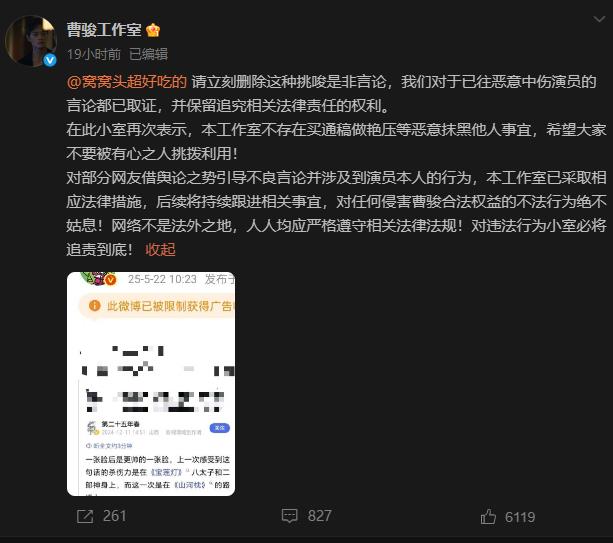
Task: Open the @窝窝头超好吃的 mention link
Action: point(127,82)
